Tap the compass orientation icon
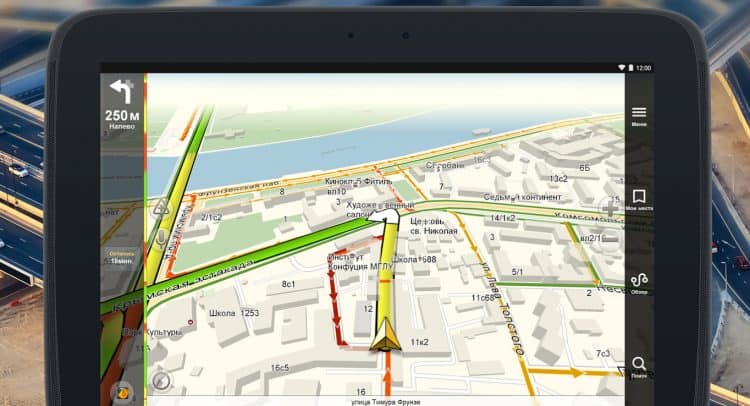 click(160, 381)
